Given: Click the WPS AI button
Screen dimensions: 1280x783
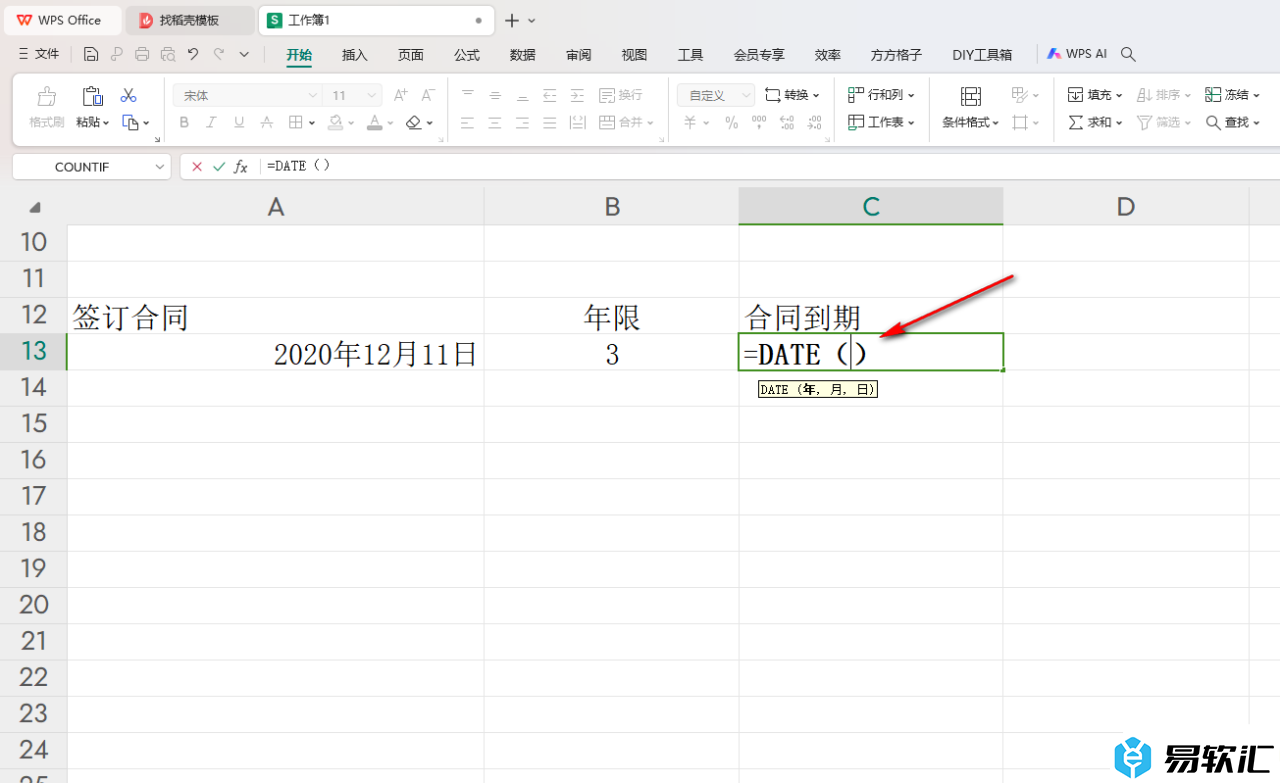Looking at the screenshot, I should (x=1077, y=54).
